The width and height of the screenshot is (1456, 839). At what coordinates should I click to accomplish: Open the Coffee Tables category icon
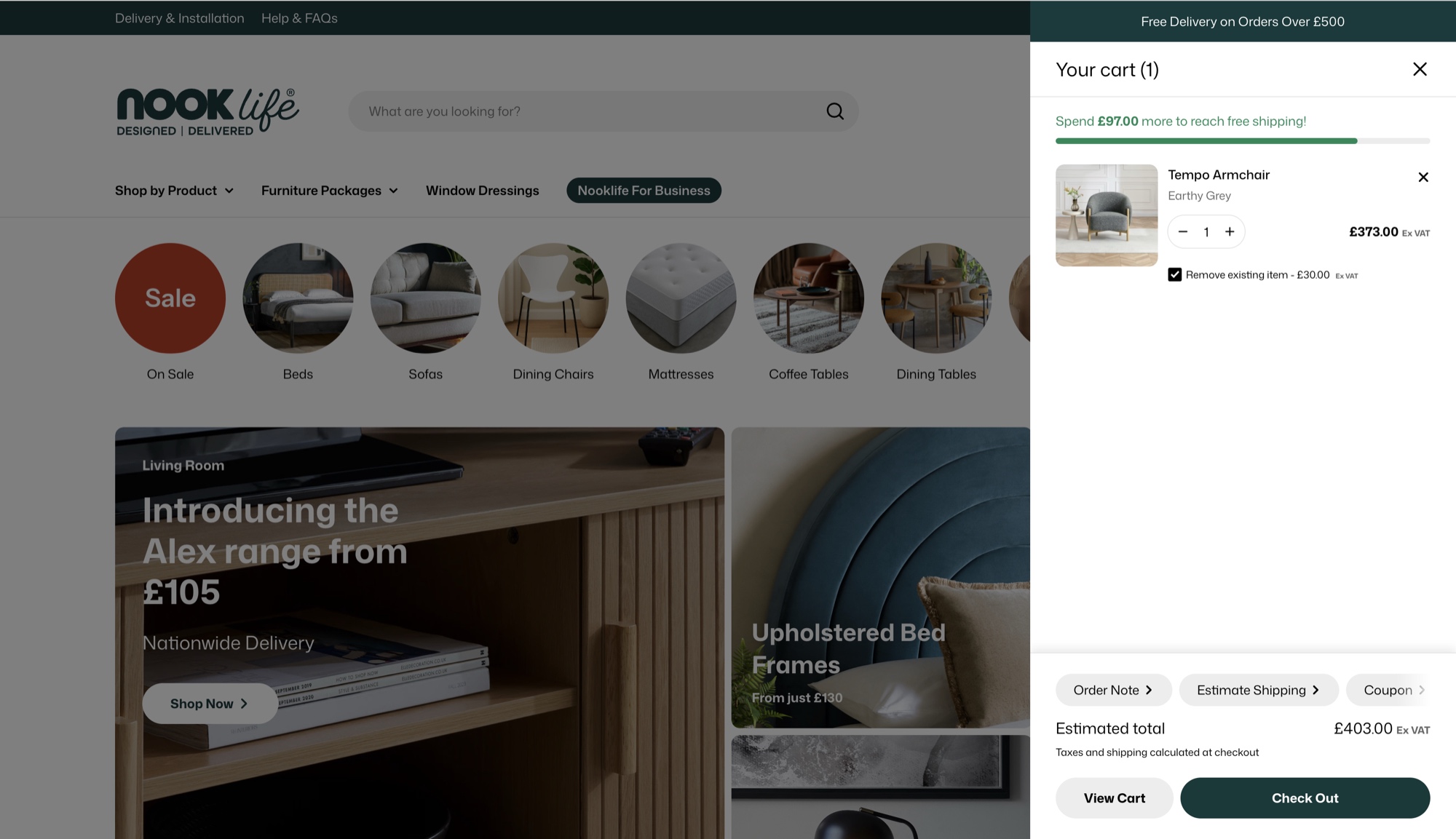[x=808, y=298]
